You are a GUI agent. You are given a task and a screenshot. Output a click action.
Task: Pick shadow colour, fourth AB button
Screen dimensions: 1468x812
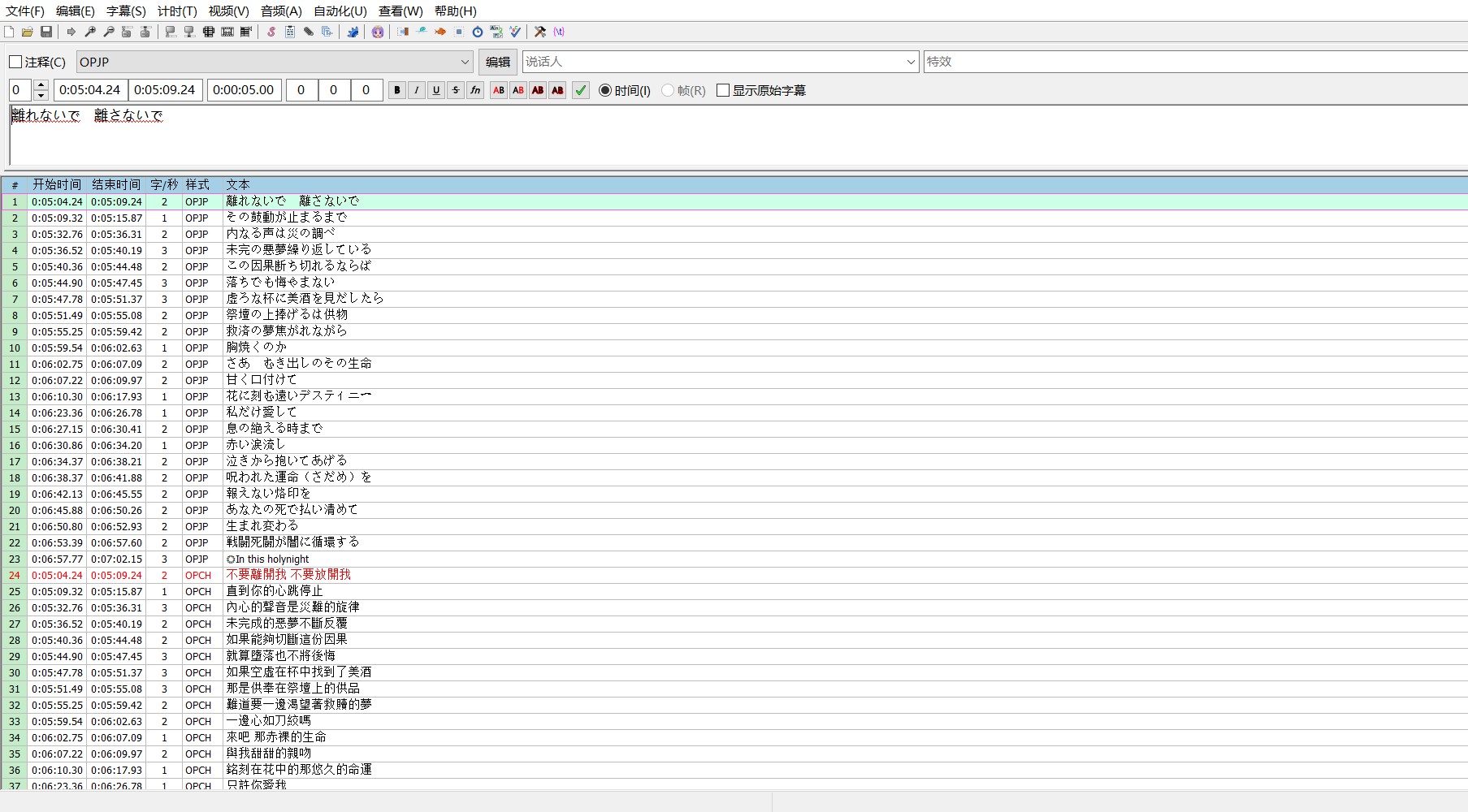[x=557, y=90]
